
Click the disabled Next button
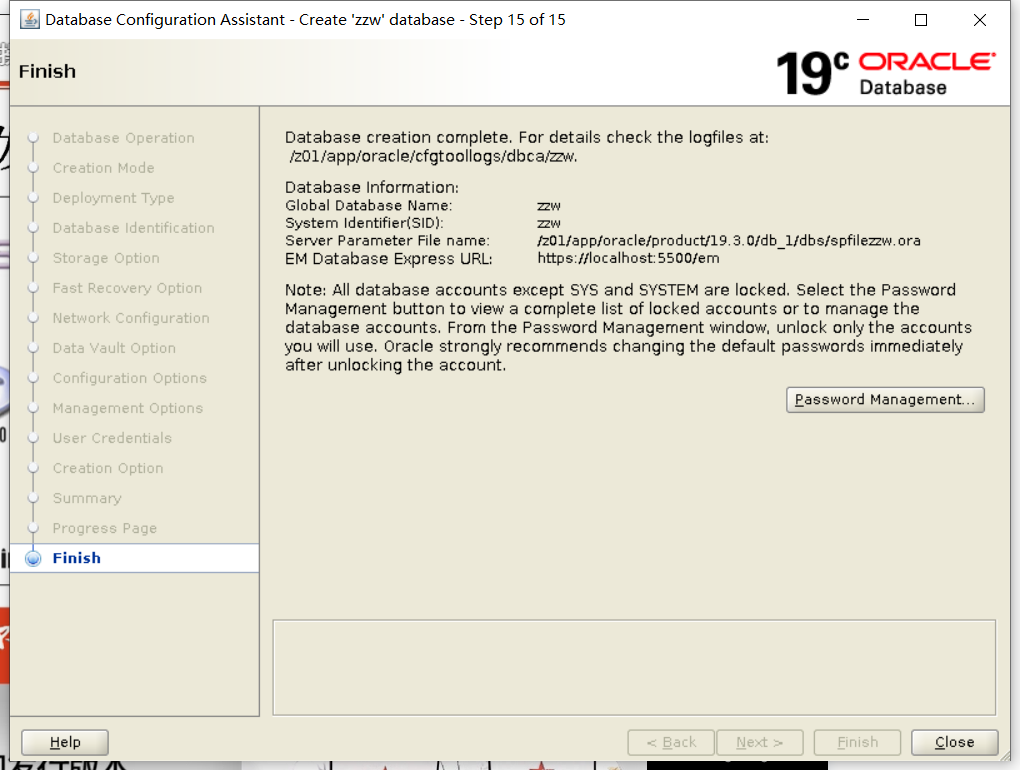[x=759, y=742]
